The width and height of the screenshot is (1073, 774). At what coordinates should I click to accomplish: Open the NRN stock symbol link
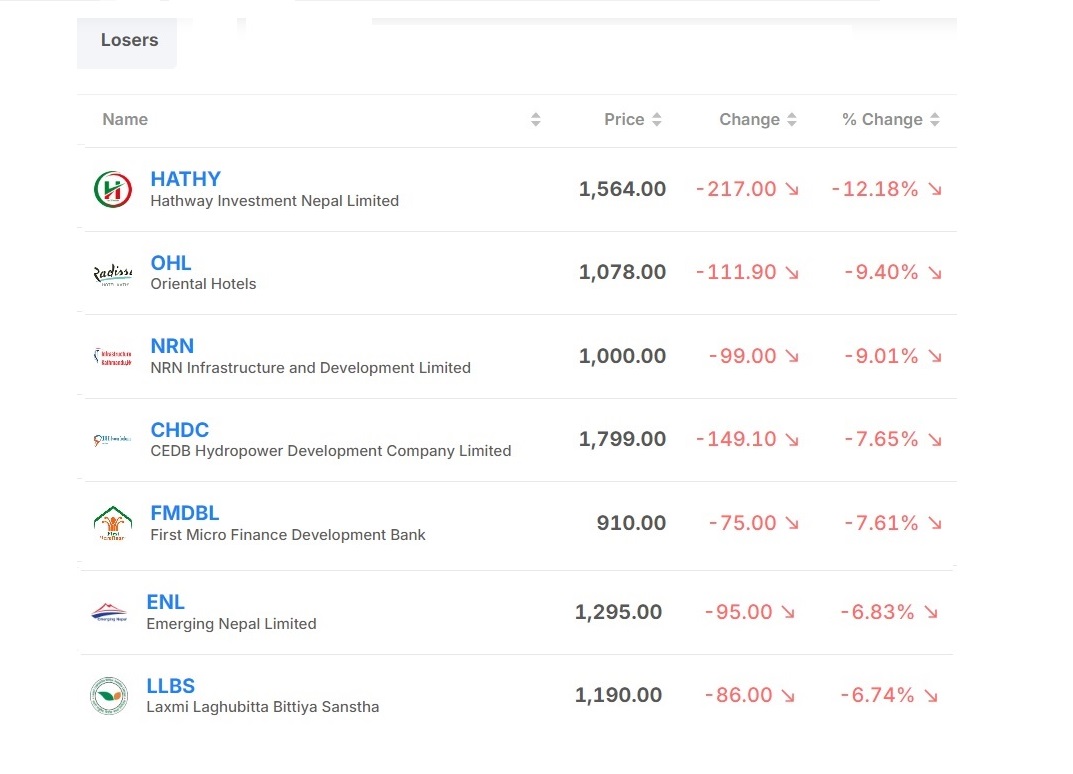click(172, 346)
